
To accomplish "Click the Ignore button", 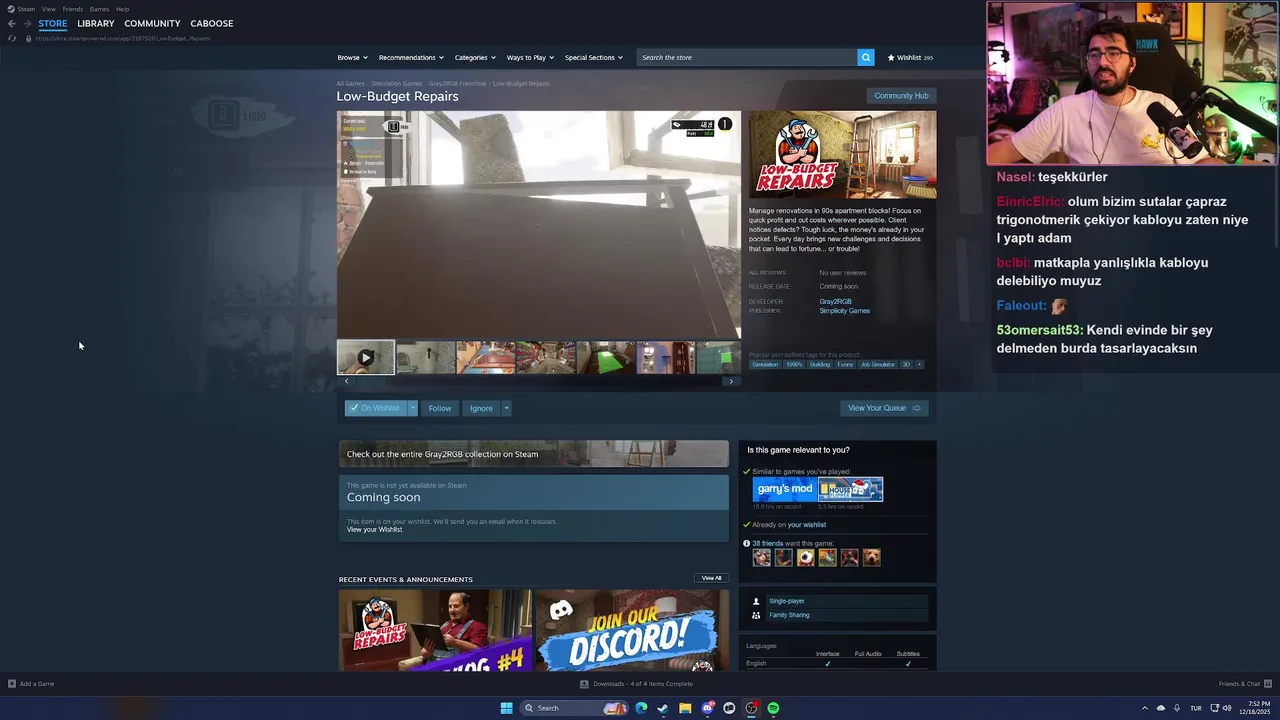I will 481,408.
